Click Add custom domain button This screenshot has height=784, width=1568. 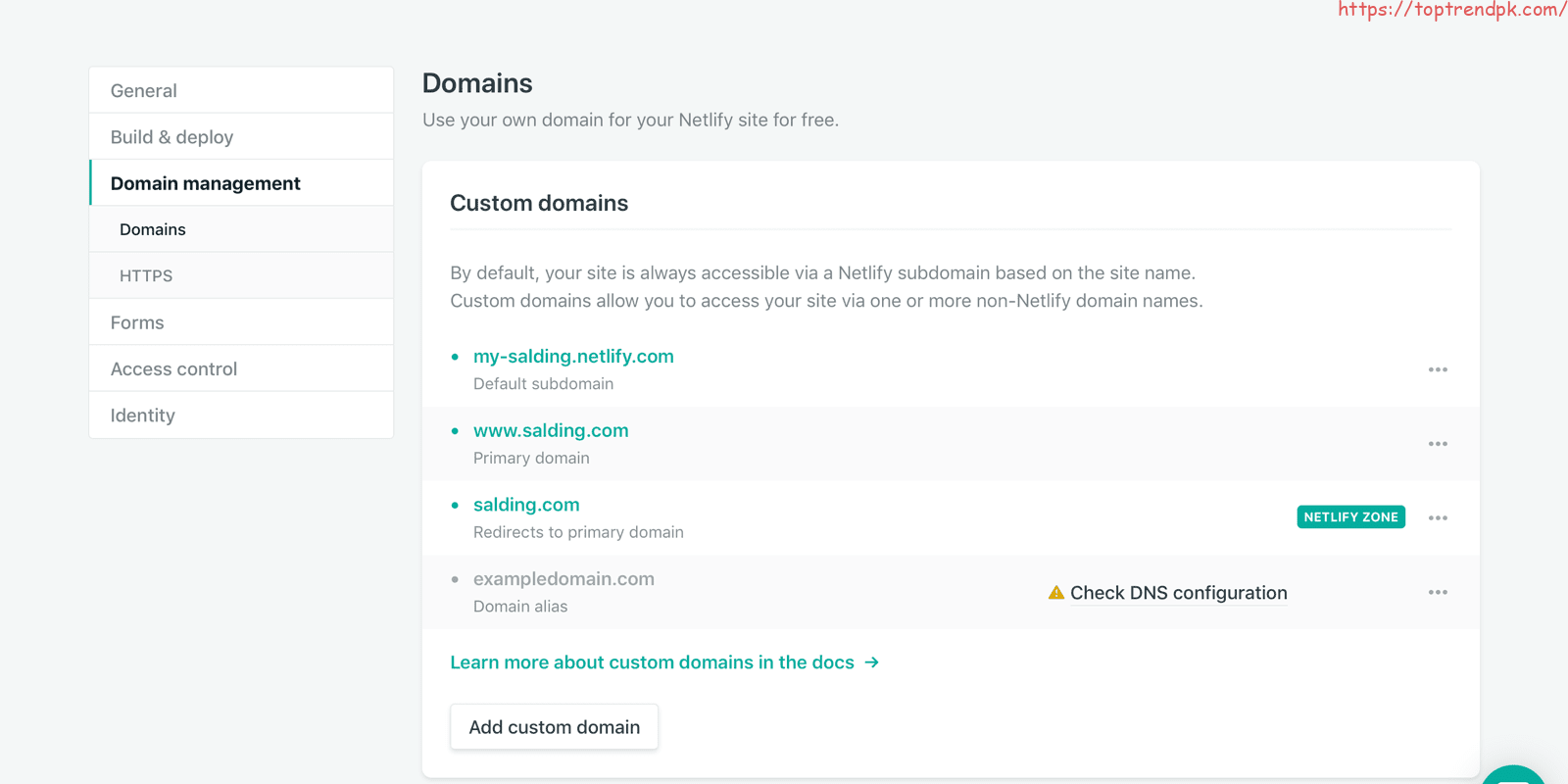click(x=554, y=727)
